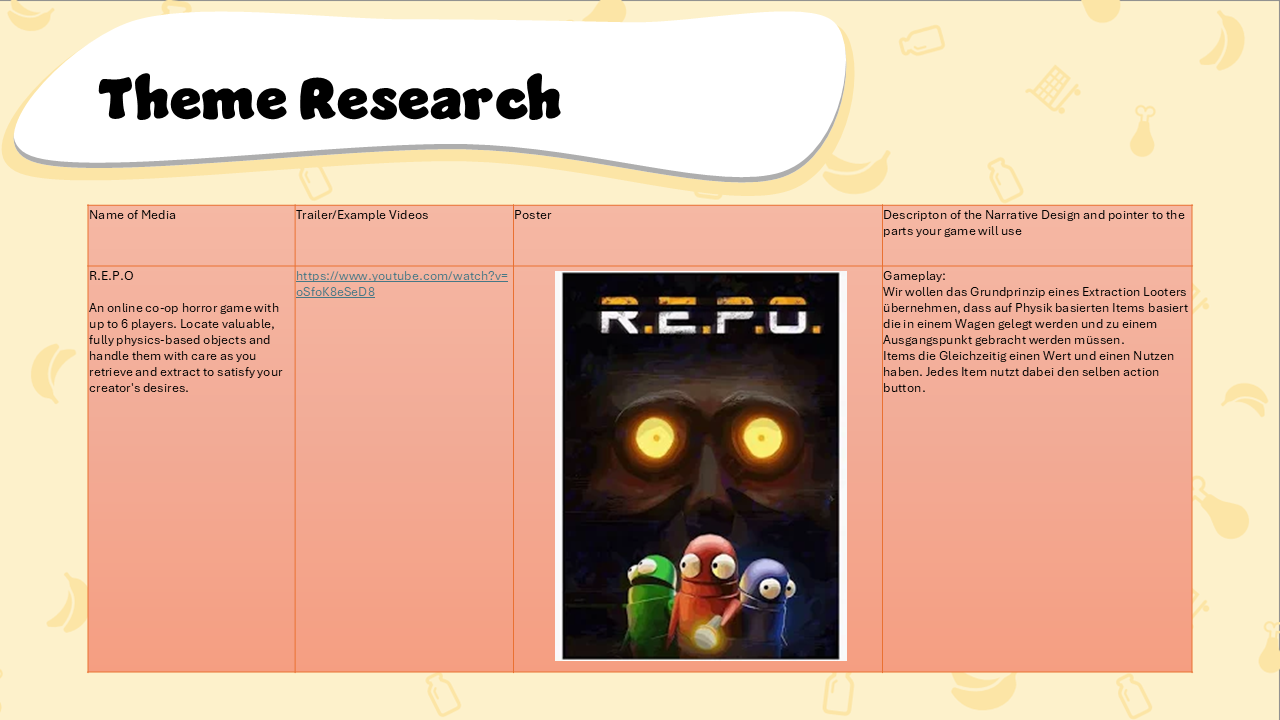Select the Narrative Design description header cell

pyautogui.click(x=1037, y=236)
